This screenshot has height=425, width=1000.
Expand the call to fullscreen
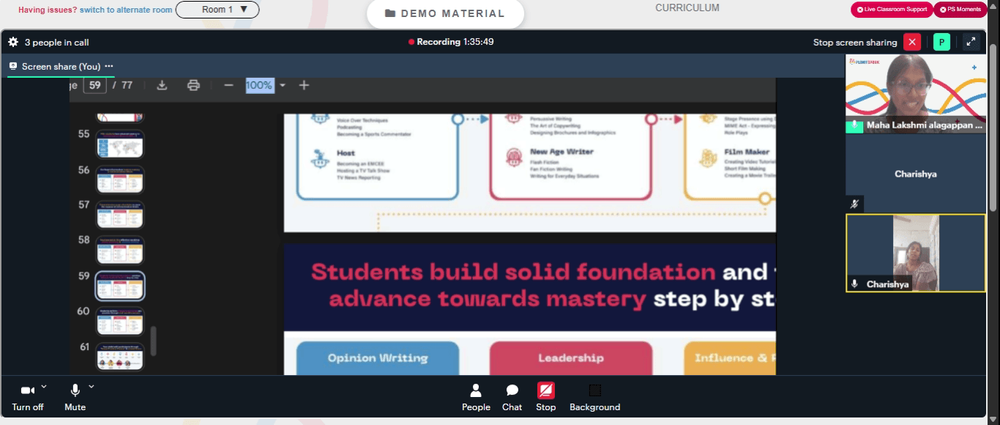971,42
